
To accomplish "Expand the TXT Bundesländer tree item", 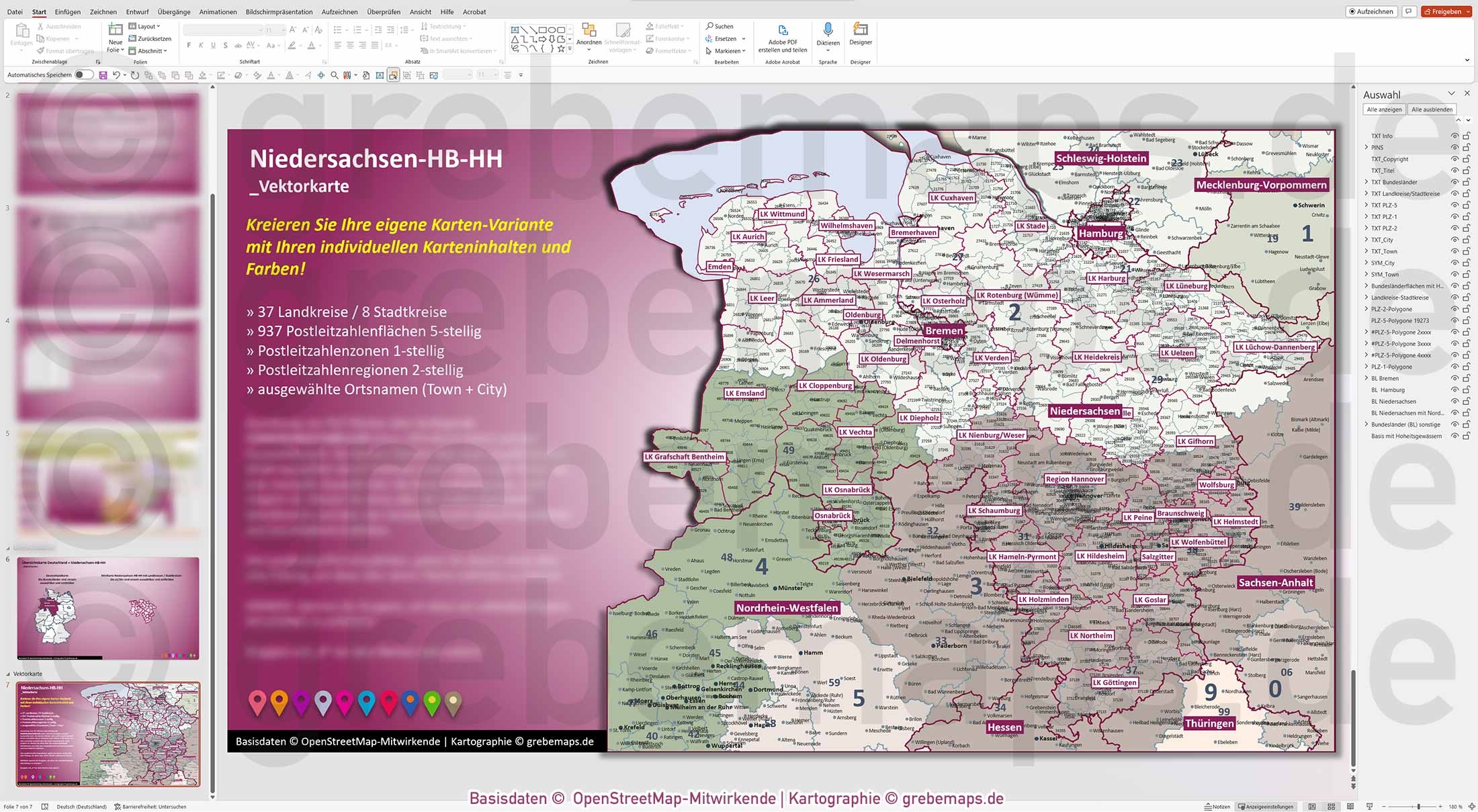I will [x=1367, y=182].
